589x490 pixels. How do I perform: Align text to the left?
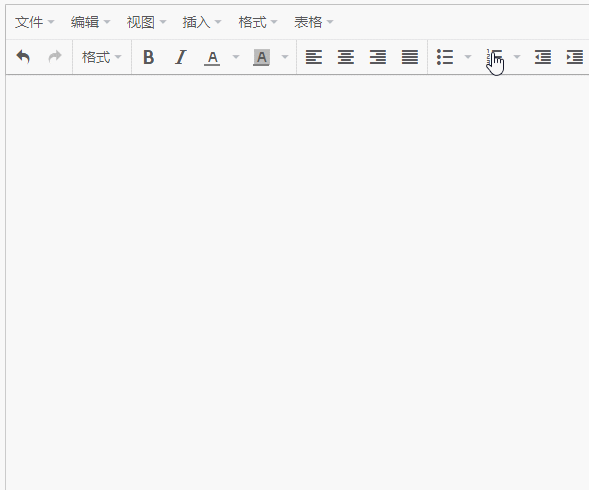(314, 57)
